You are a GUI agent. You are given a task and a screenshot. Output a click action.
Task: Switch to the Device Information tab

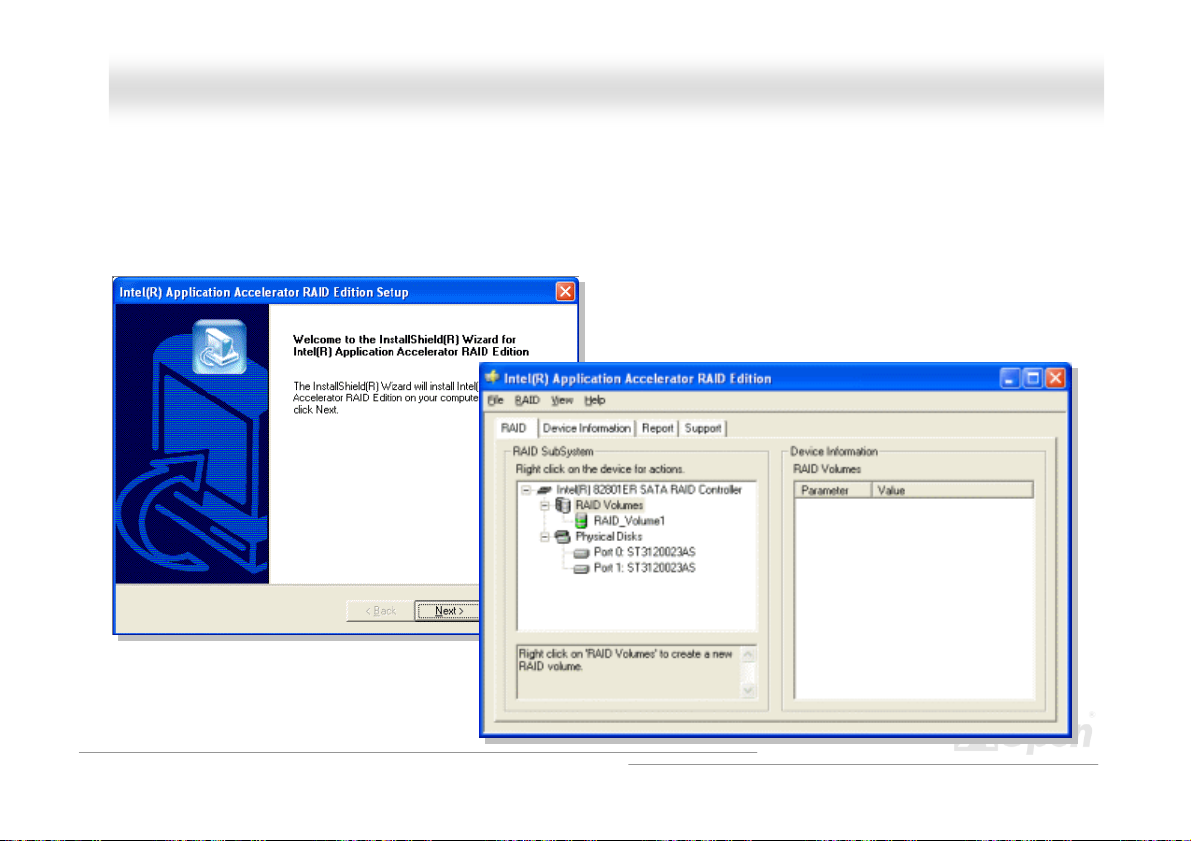tap(586, 428)
